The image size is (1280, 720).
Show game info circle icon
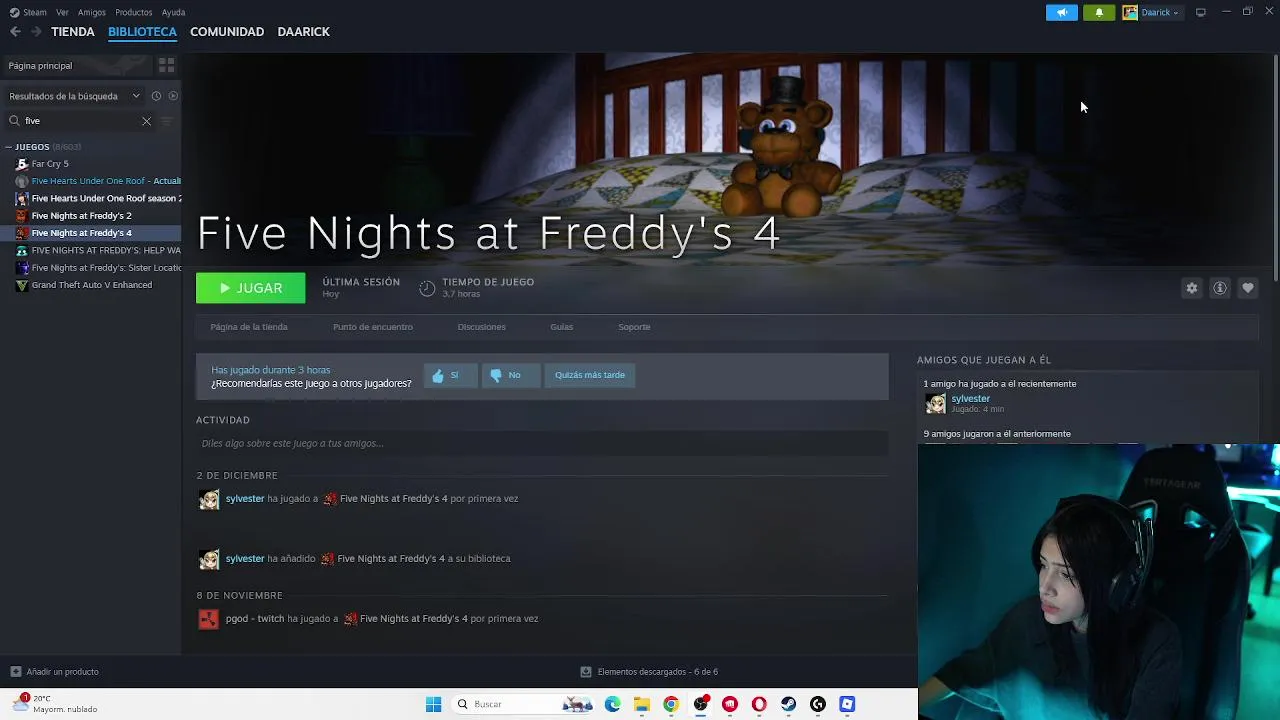1220,288
